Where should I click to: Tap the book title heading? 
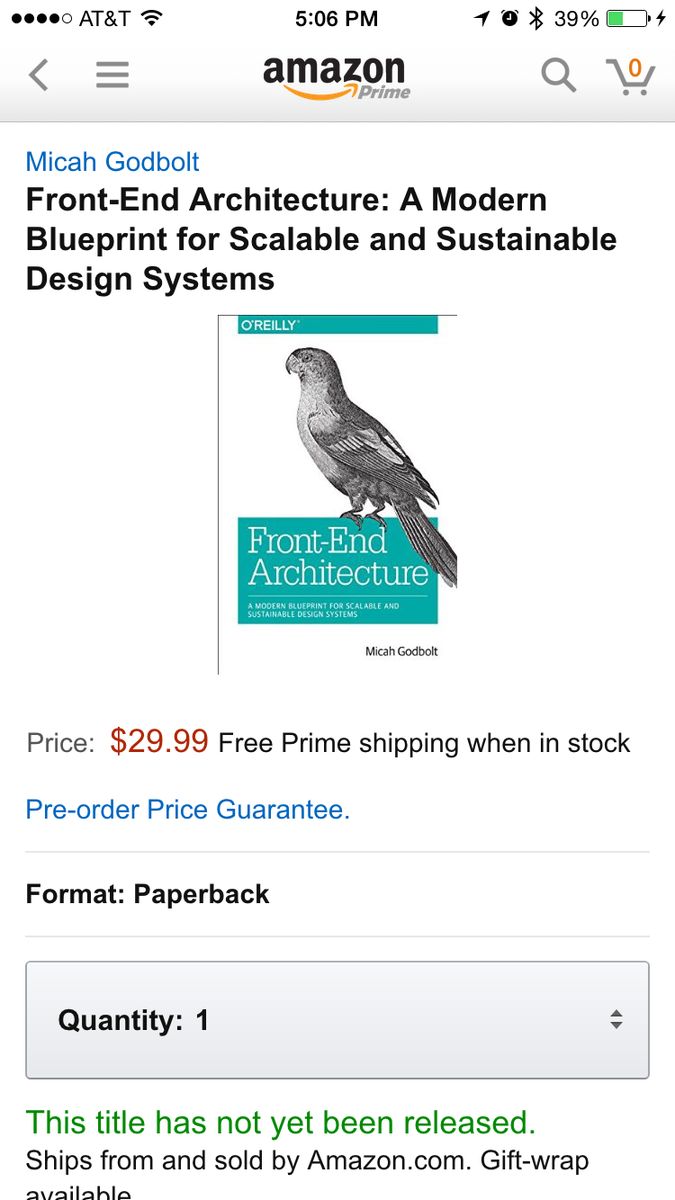[321, 239]
